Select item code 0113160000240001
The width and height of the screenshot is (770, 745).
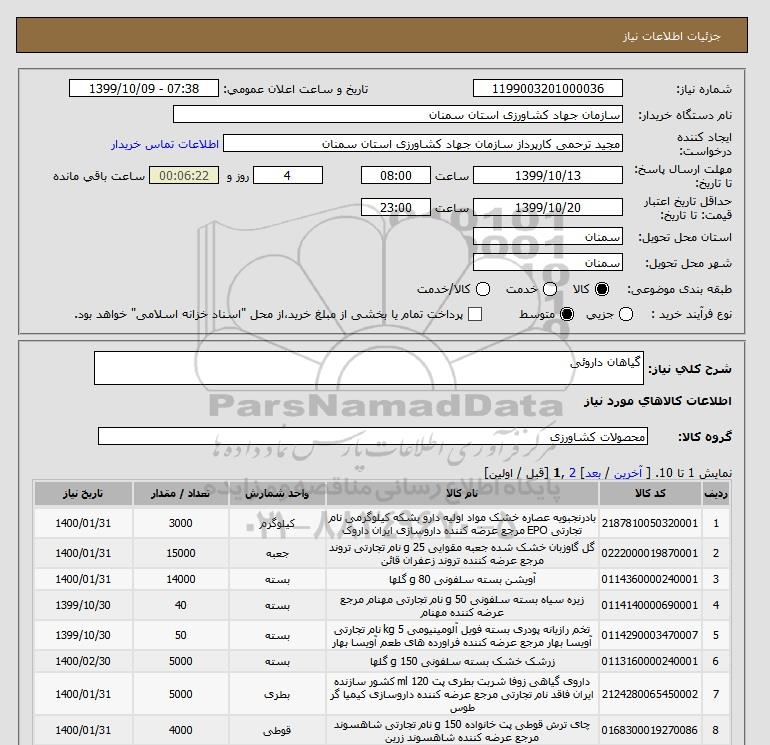(x=650, y=662)
